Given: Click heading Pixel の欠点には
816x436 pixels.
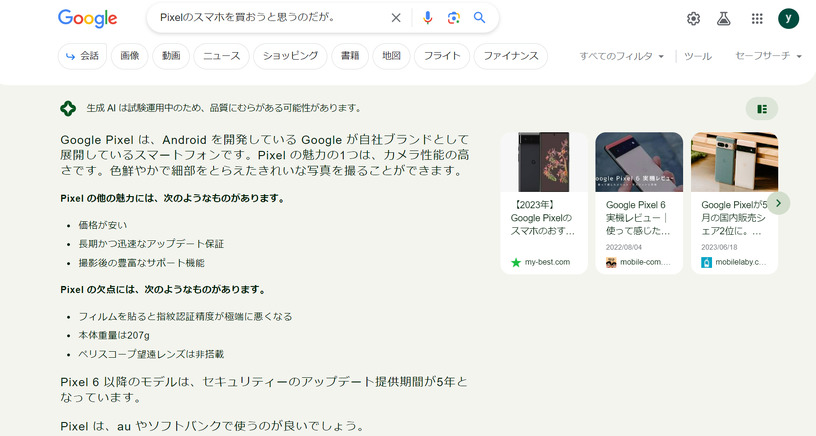Looking at the screenshot, I should [x=163, y=289].
